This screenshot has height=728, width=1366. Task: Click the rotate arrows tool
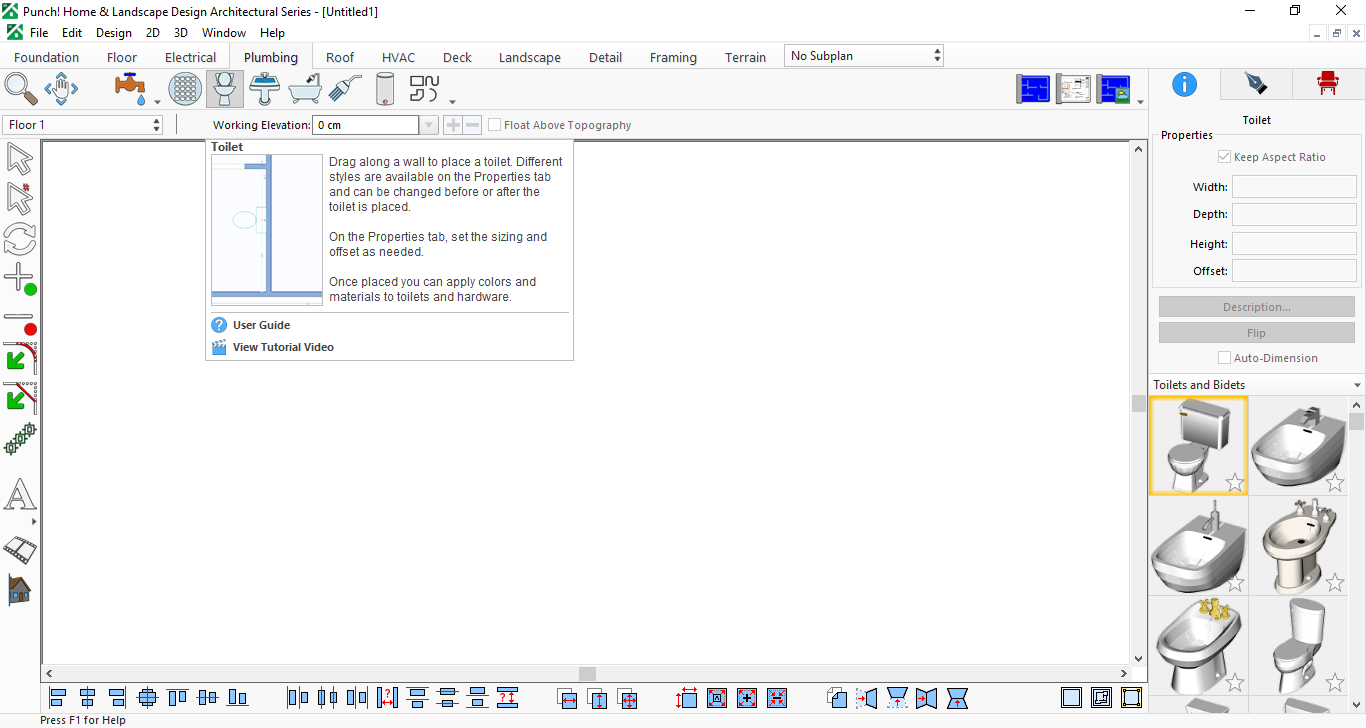(x=20, y=239)
